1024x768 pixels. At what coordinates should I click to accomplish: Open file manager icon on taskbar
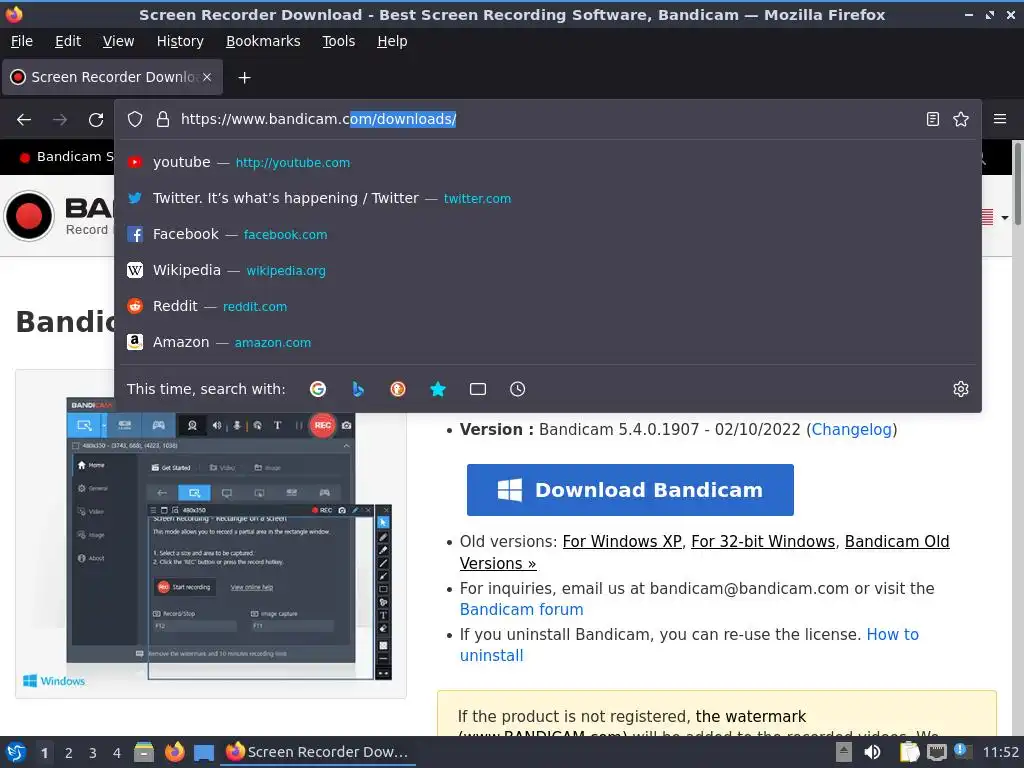(144, 752)
